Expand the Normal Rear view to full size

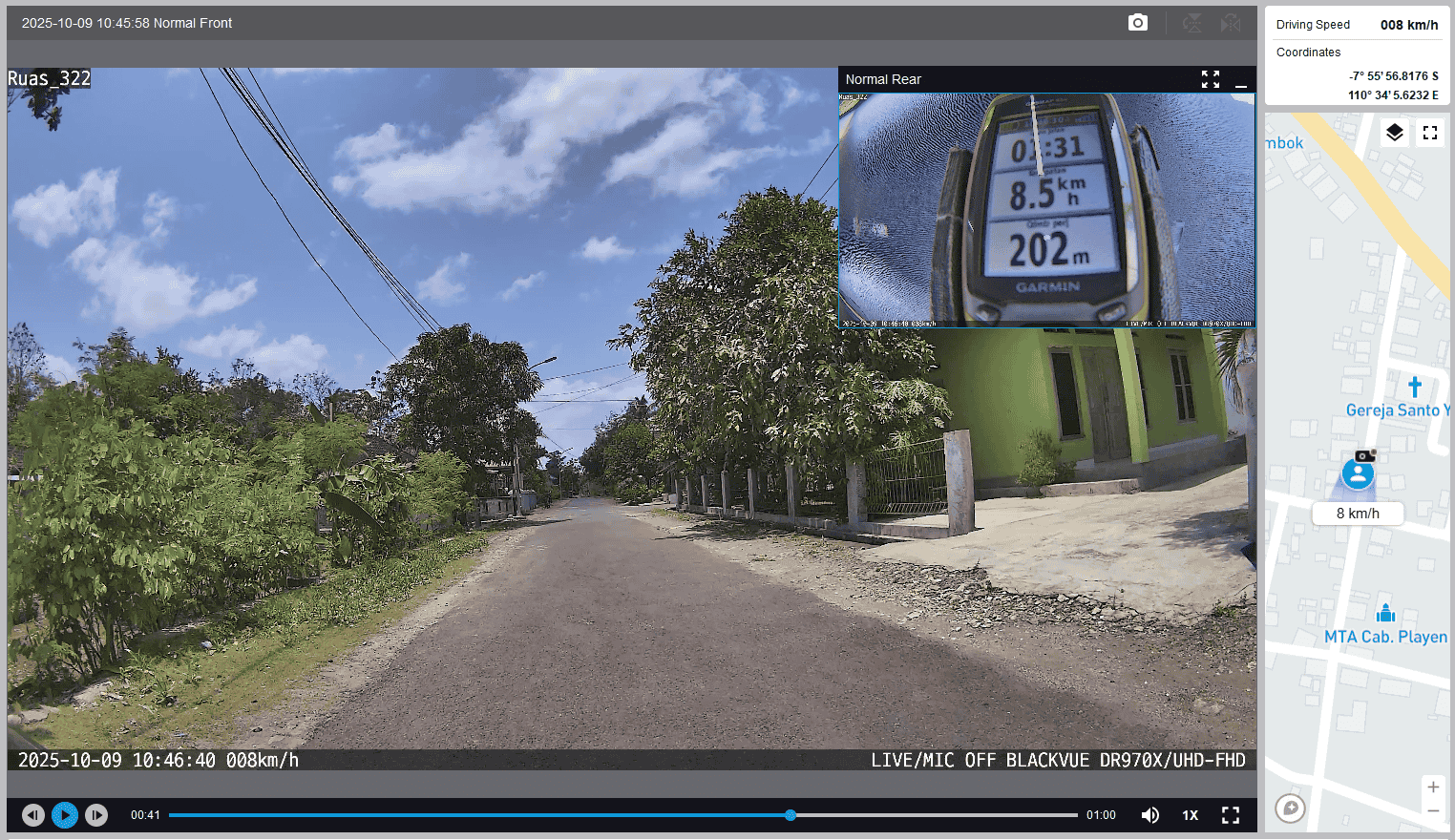1211,79
